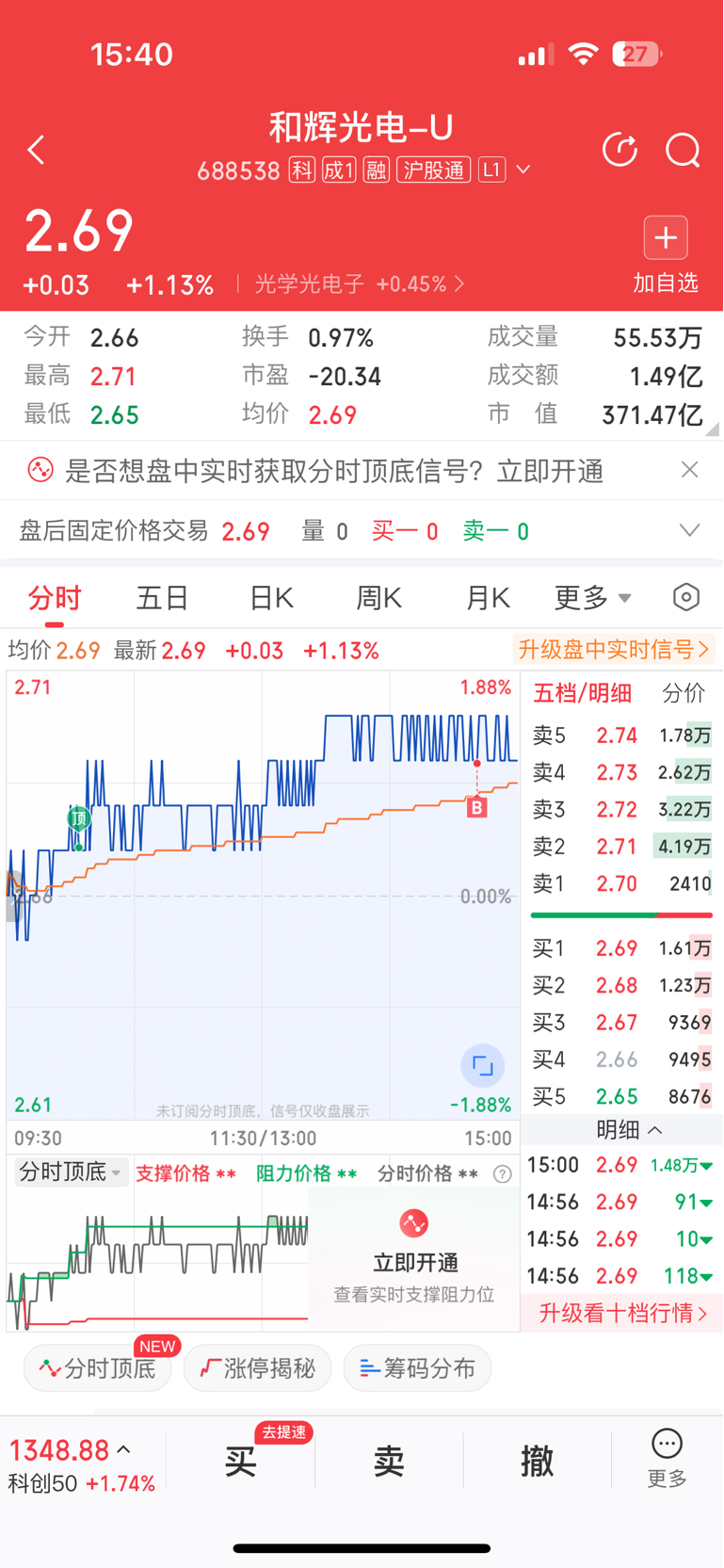The height and width of the screenshot is (1568, 724).
Task: Switch to the 五日 tab
Action: click(162, 597)
